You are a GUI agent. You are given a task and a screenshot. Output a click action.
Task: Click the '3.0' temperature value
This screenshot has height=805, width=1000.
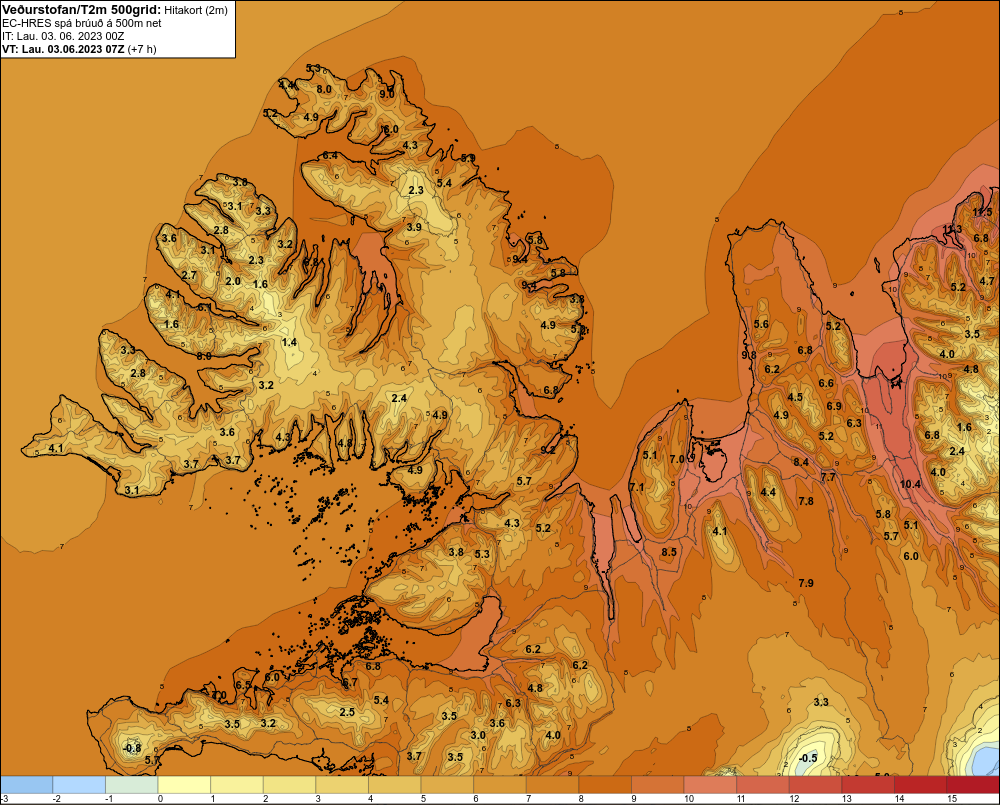(x=478, y=735)
